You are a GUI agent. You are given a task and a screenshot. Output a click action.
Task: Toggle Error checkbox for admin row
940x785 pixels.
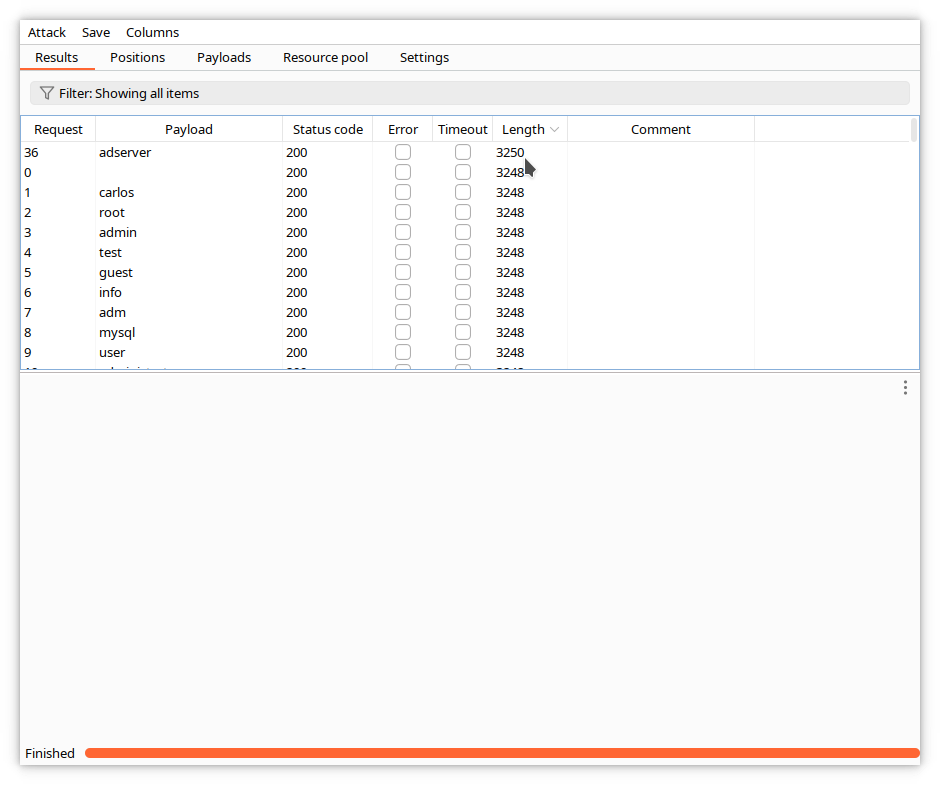click(x=403, y=232)
